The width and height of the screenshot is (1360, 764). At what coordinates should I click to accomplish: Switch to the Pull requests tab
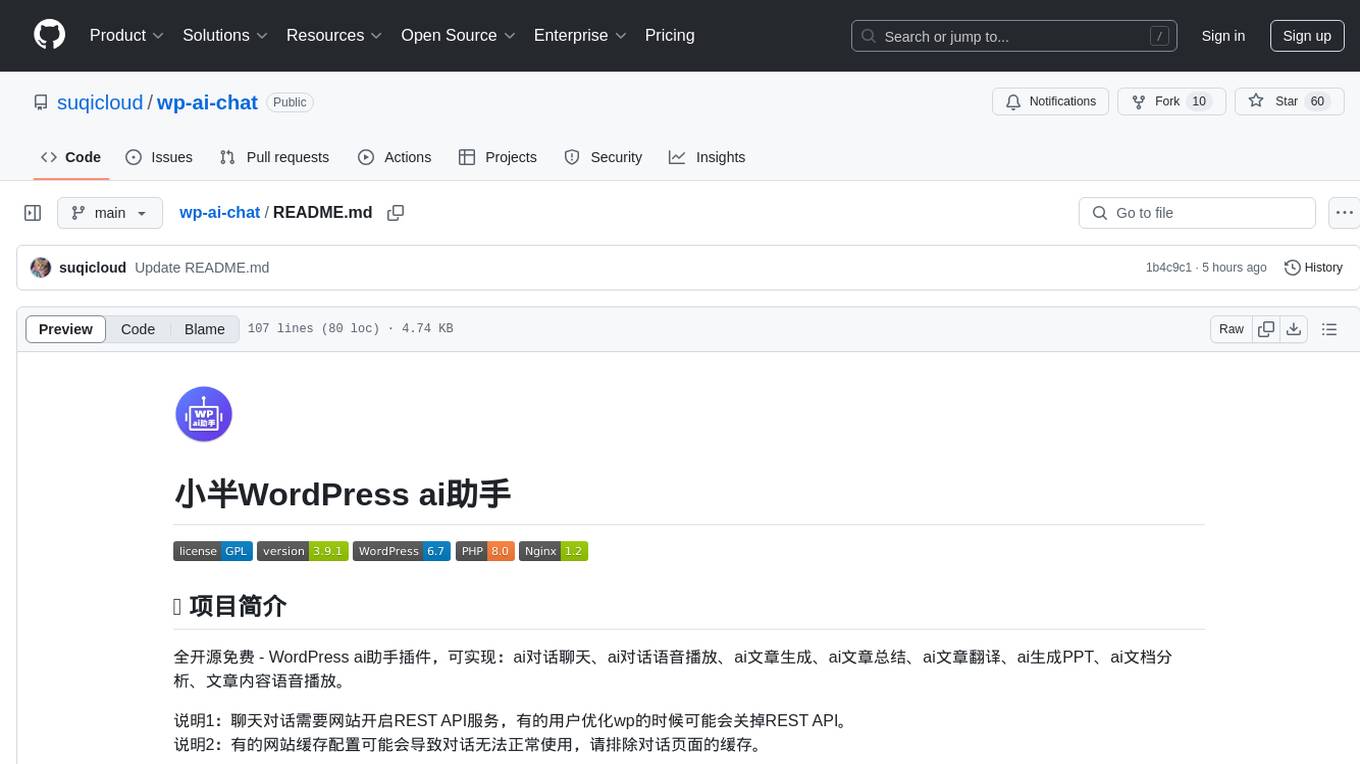tap(274, 157)
